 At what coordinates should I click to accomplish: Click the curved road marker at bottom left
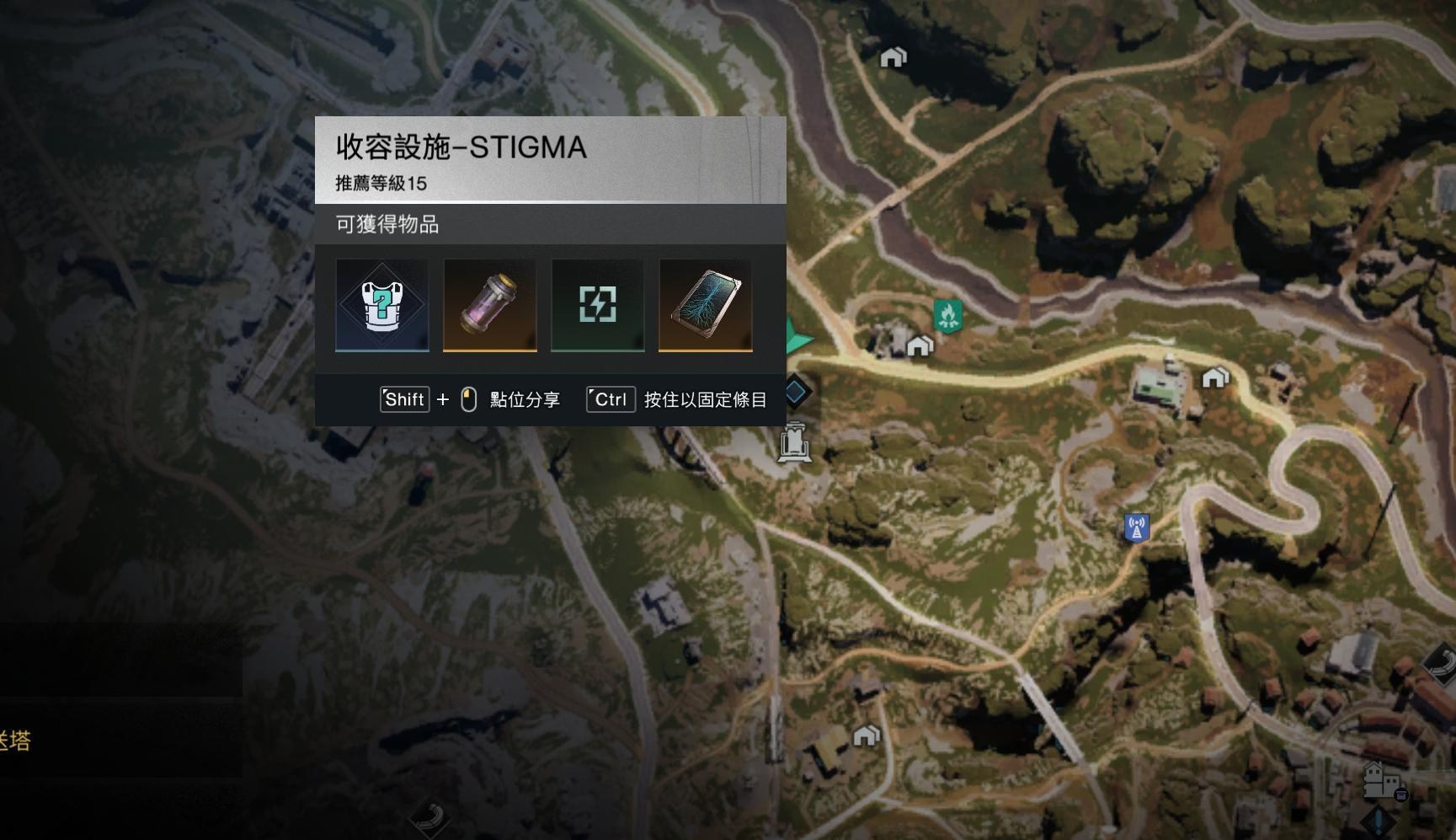[429, 820]
